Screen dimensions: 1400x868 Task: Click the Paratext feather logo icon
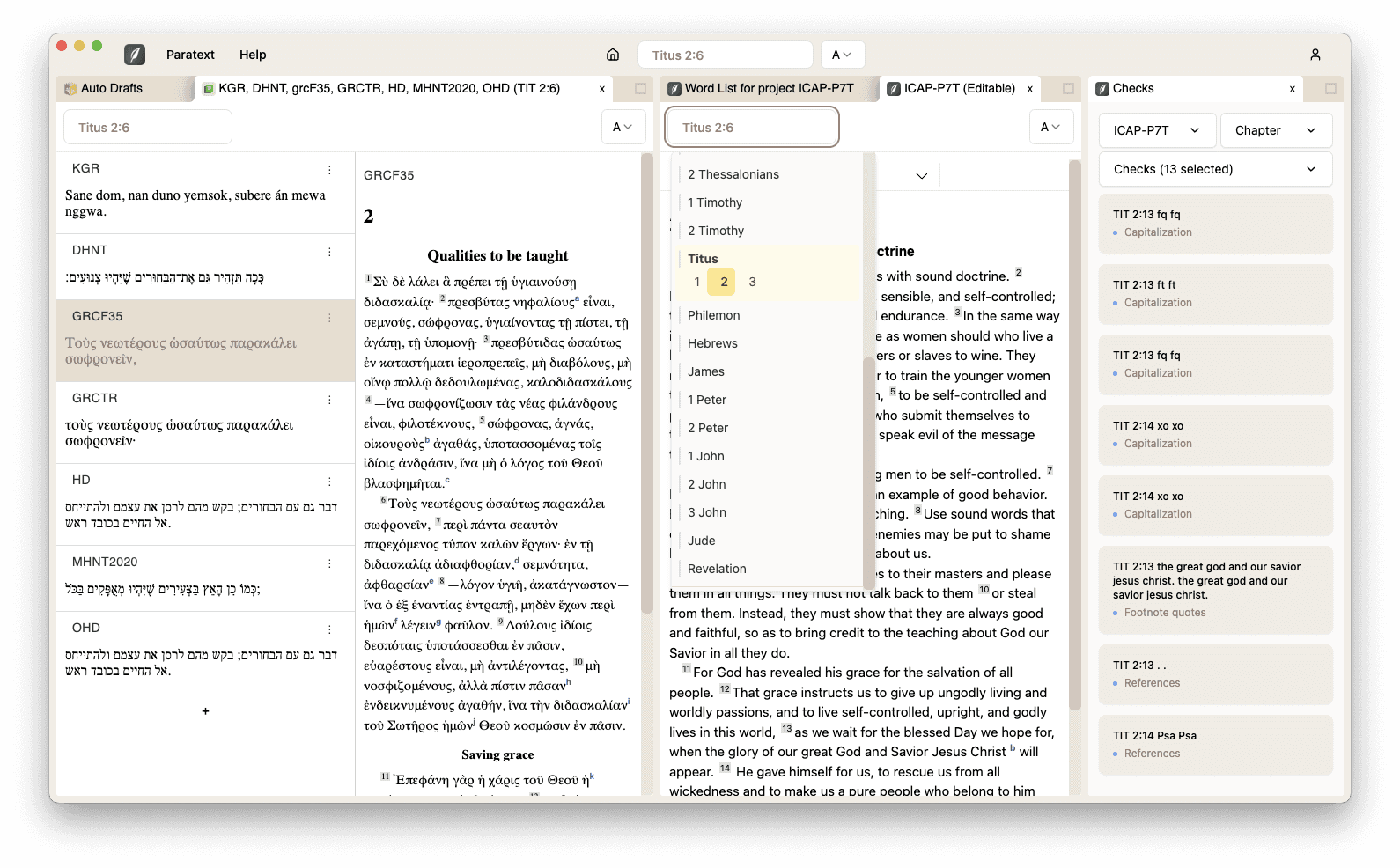point(135,55)
